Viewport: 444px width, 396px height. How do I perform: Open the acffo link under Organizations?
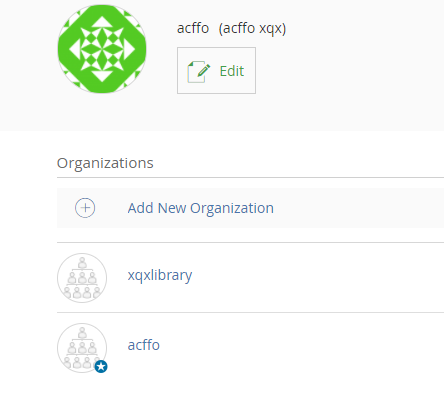(x=144, y=345)
